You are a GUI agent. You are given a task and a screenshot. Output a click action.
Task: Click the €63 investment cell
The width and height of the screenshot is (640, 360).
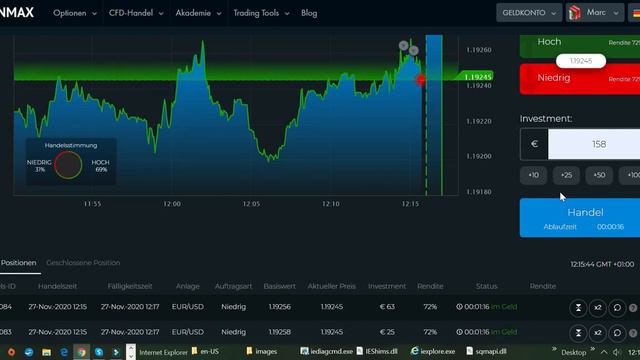point(387,307)
